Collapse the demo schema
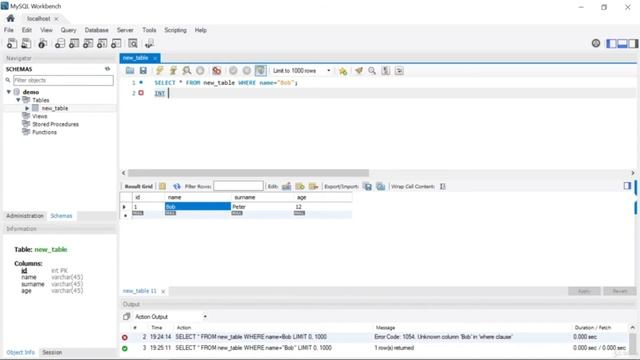Screen dimensions: 640x360 click(9, 92)
